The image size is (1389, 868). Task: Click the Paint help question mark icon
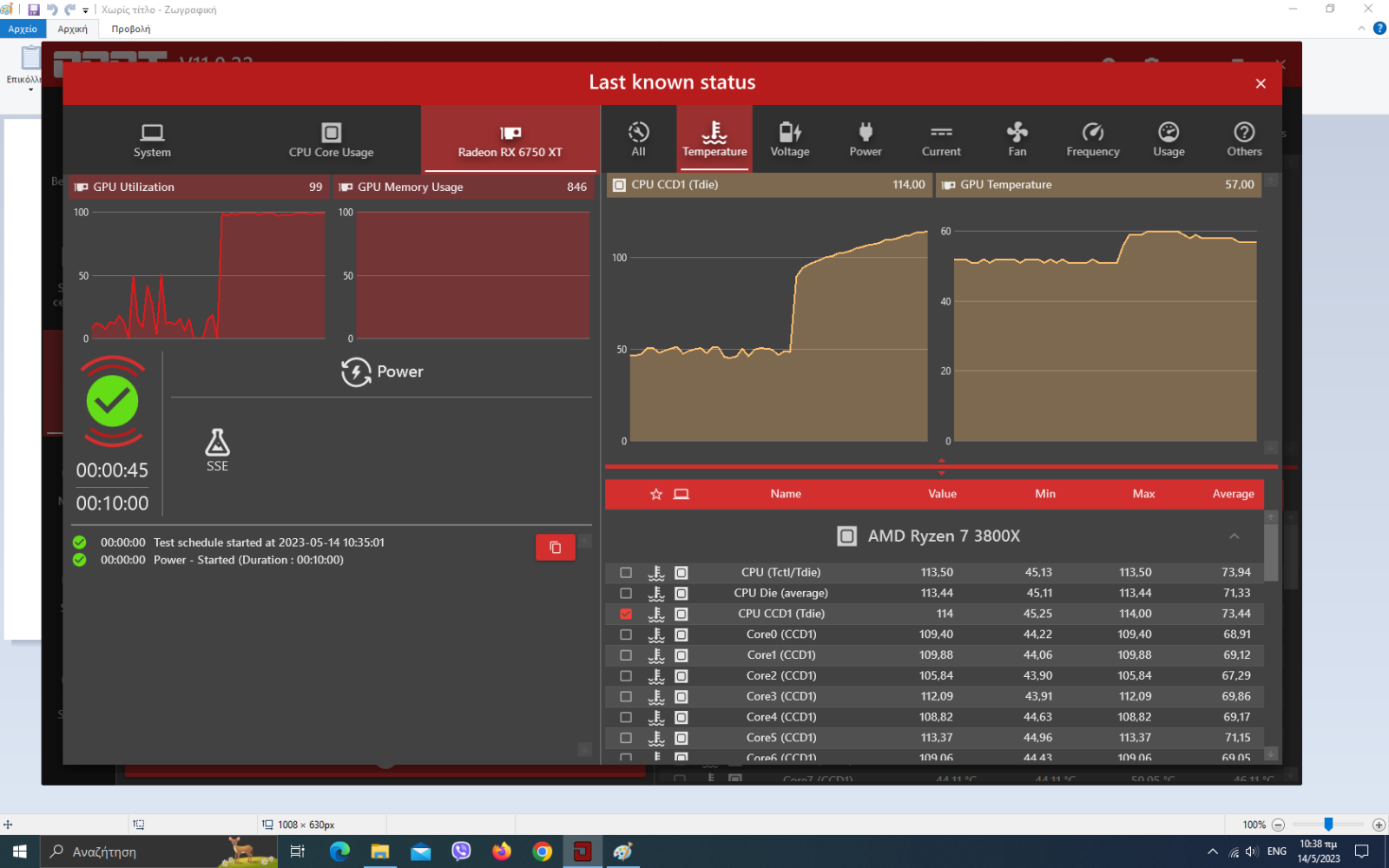click(x=1379, y=29)
